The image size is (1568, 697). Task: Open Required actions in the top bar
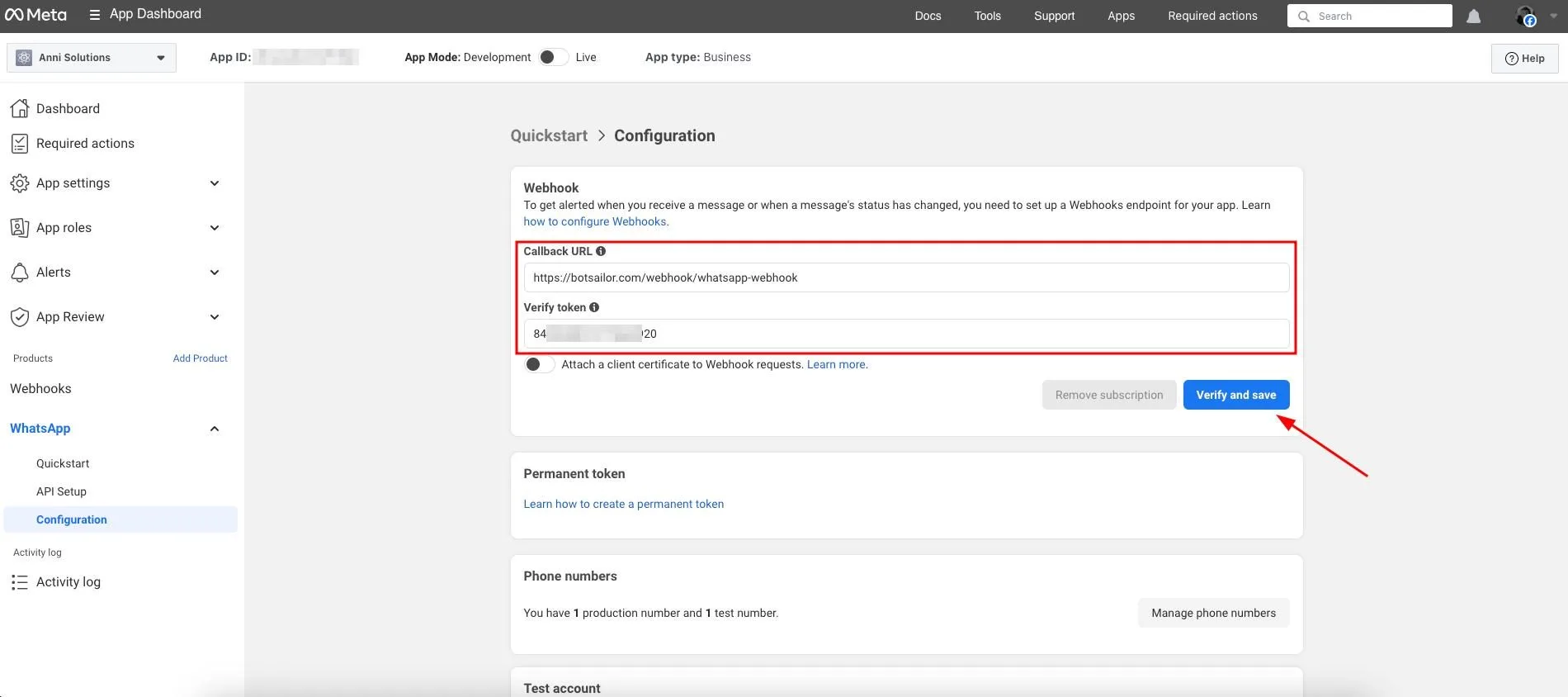(x=1212, y=16)
